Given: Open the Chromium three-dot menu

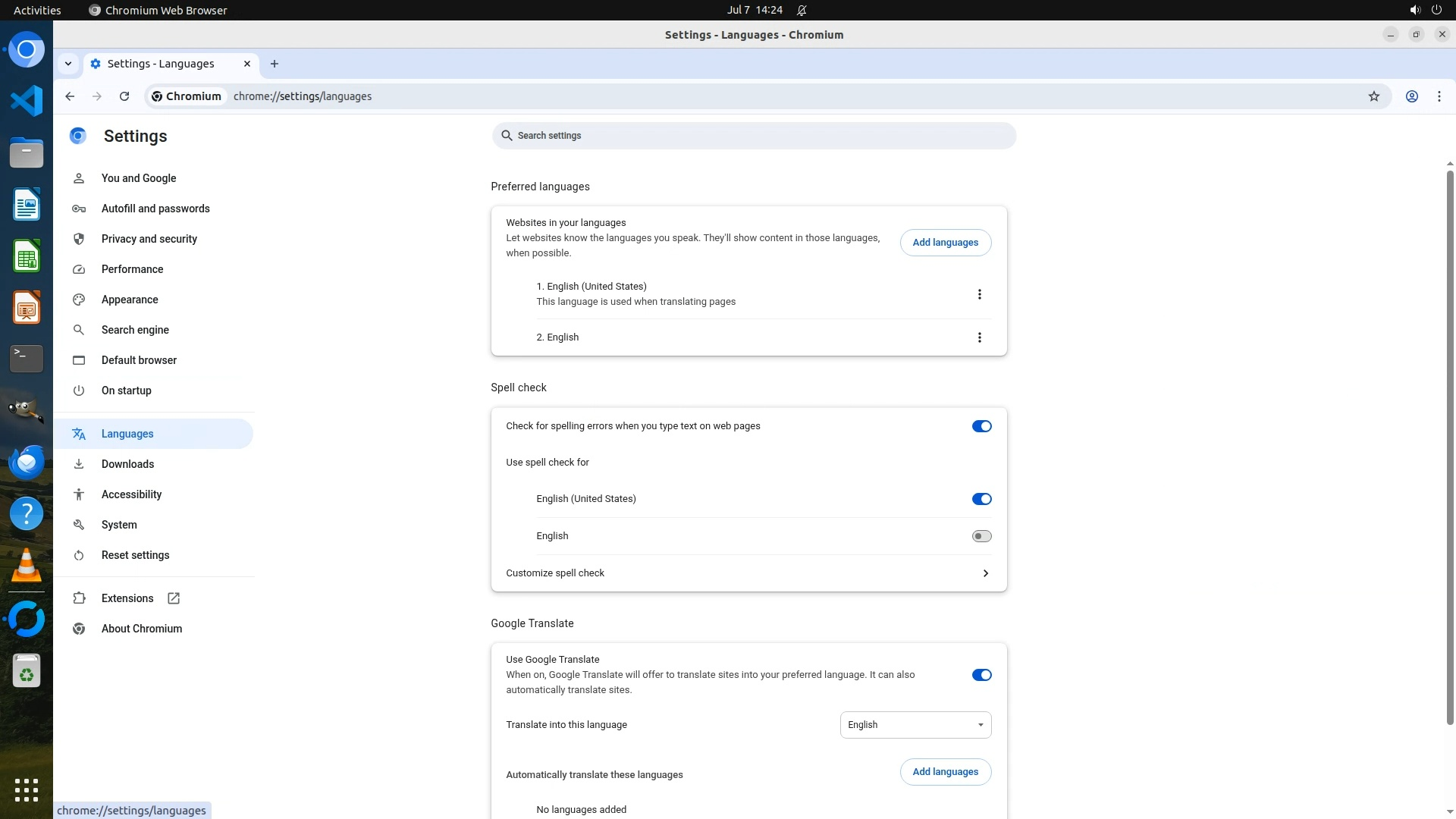Looking at the screenshot, I should [x=1439, y=96].
